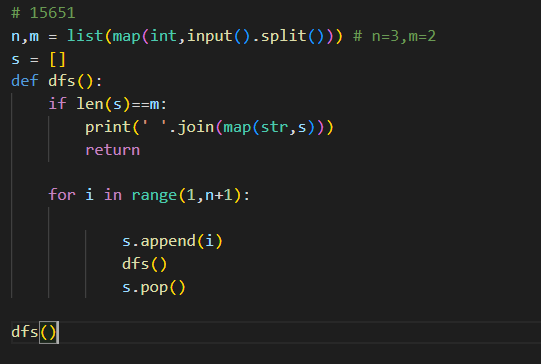Click the ".split" method call

click(x=280, y=36)
